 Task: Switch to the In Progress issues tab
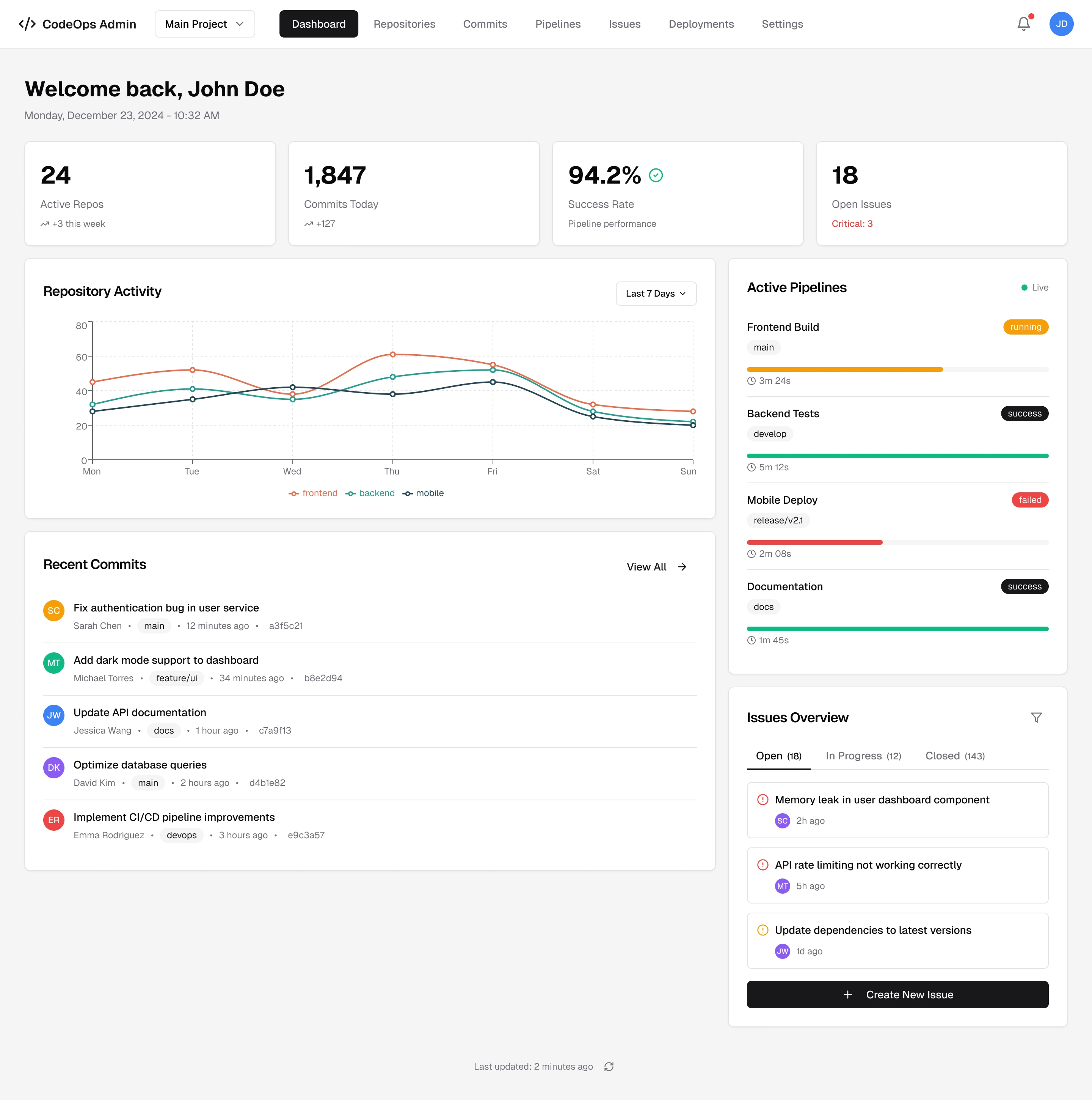[x=863, y=756]
